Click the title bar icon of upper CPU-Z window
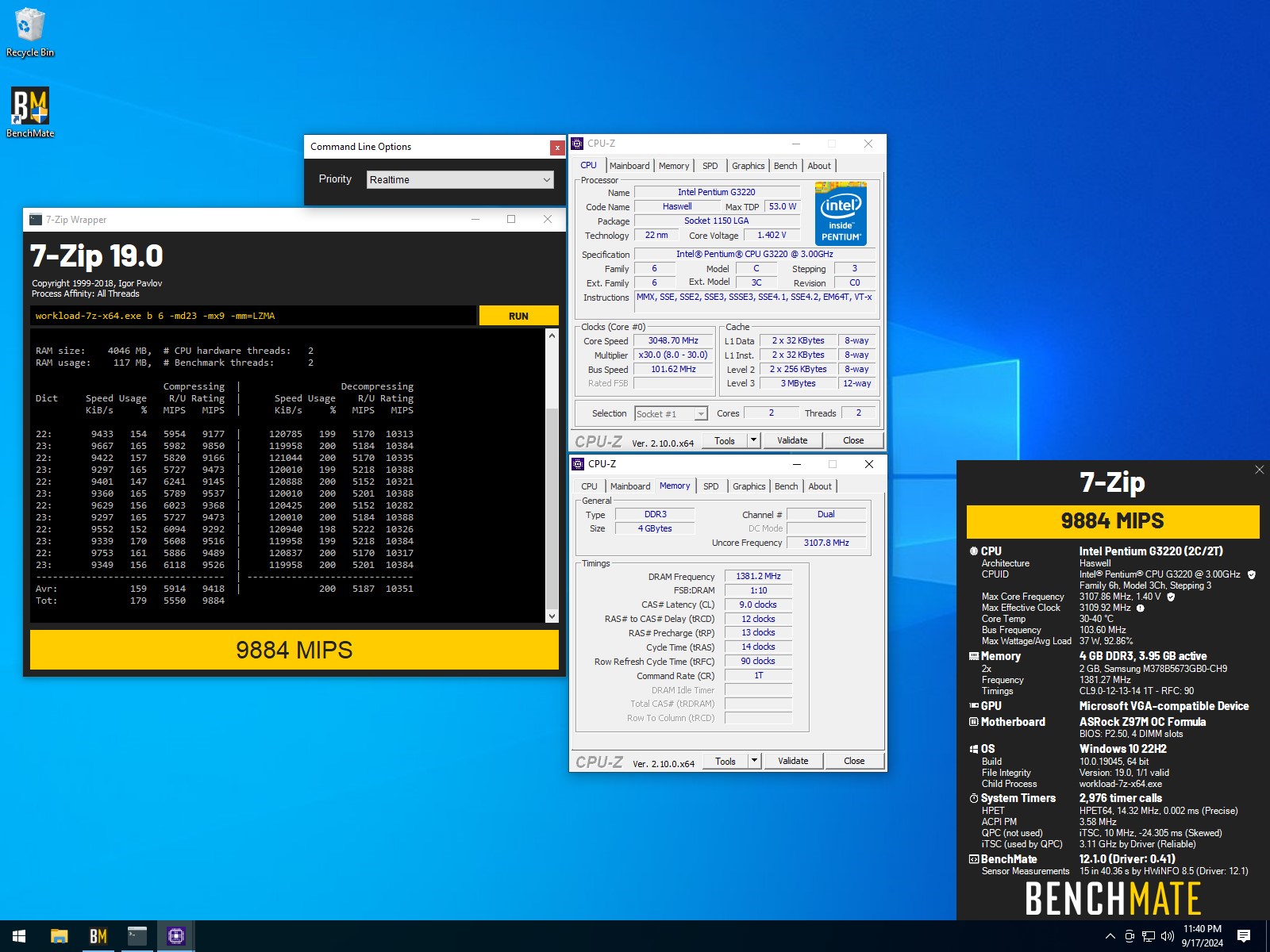Viewport: 1270px width, 952px height. point(577,144)
